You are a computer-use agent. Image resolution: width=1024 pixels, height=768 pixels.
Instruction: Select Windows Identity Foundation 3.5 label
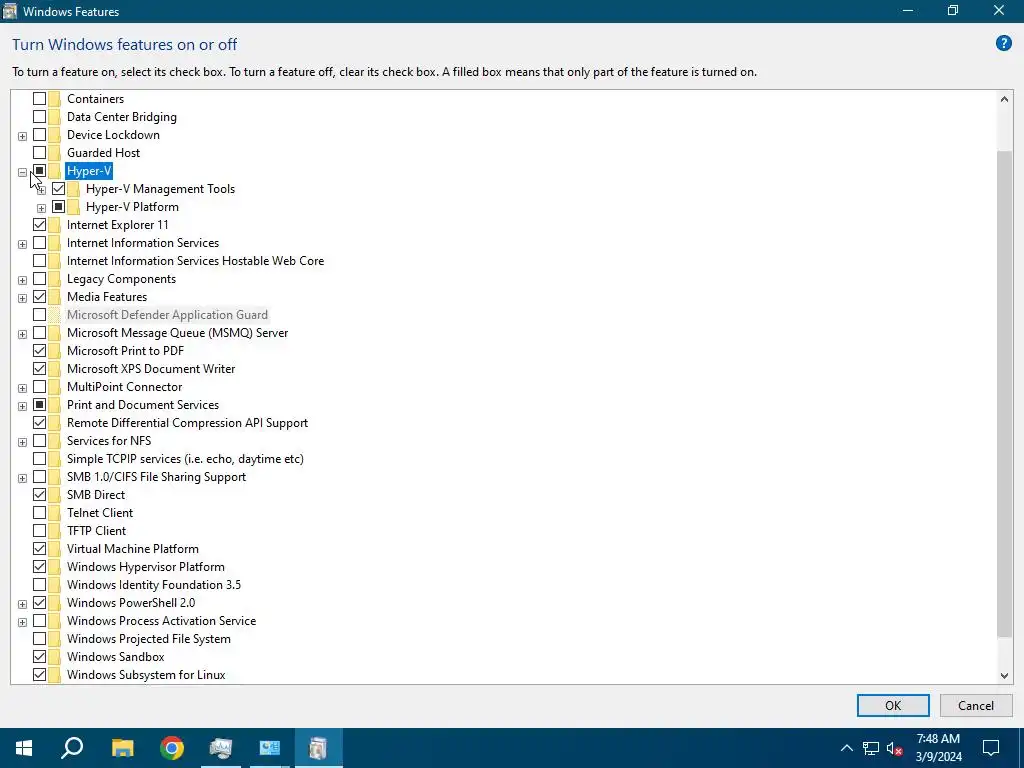coord(153,584)
